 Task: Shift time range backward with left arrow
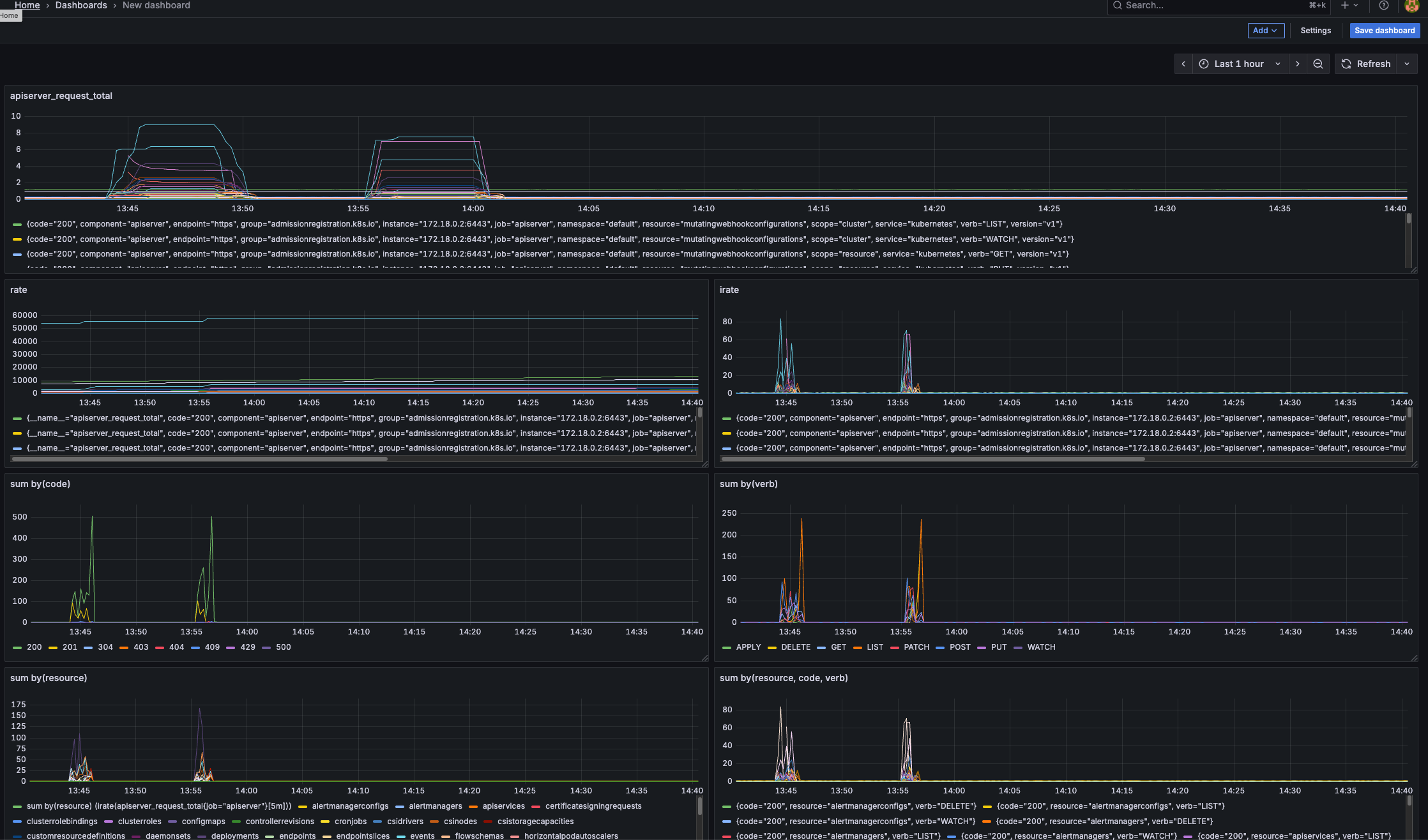point(1183,64)
